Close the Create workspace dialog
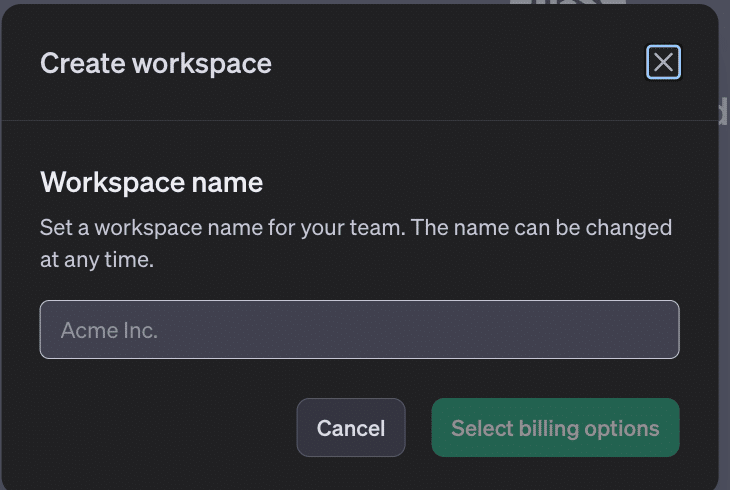 663,63
